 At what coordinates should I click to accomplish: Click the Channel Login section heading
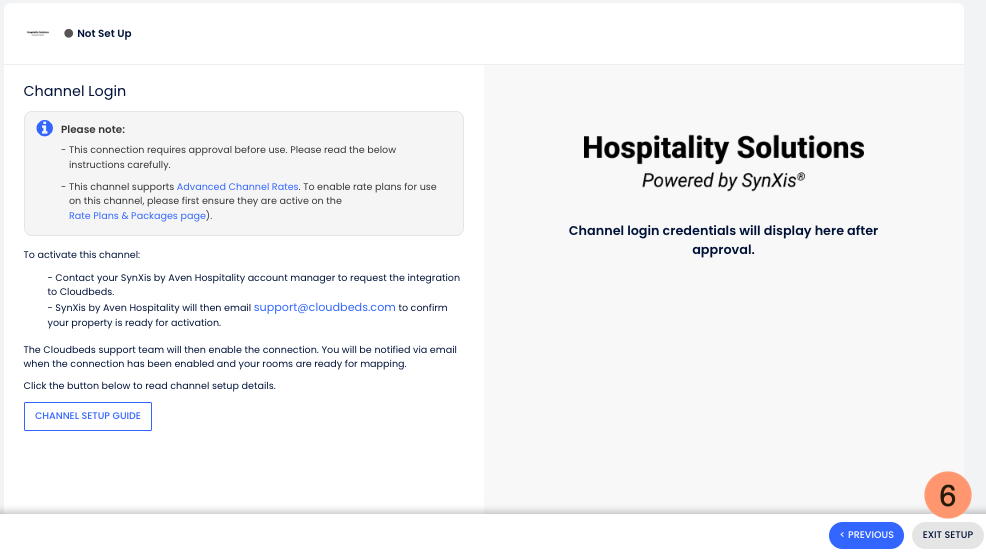75,91
